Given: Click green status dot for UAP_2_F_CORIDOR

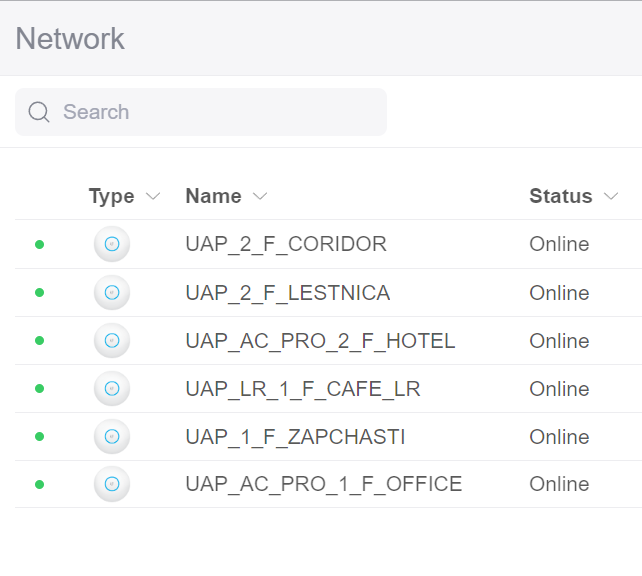Looking at the screenshot, I should pyautogui.click(x=39, y=245).
